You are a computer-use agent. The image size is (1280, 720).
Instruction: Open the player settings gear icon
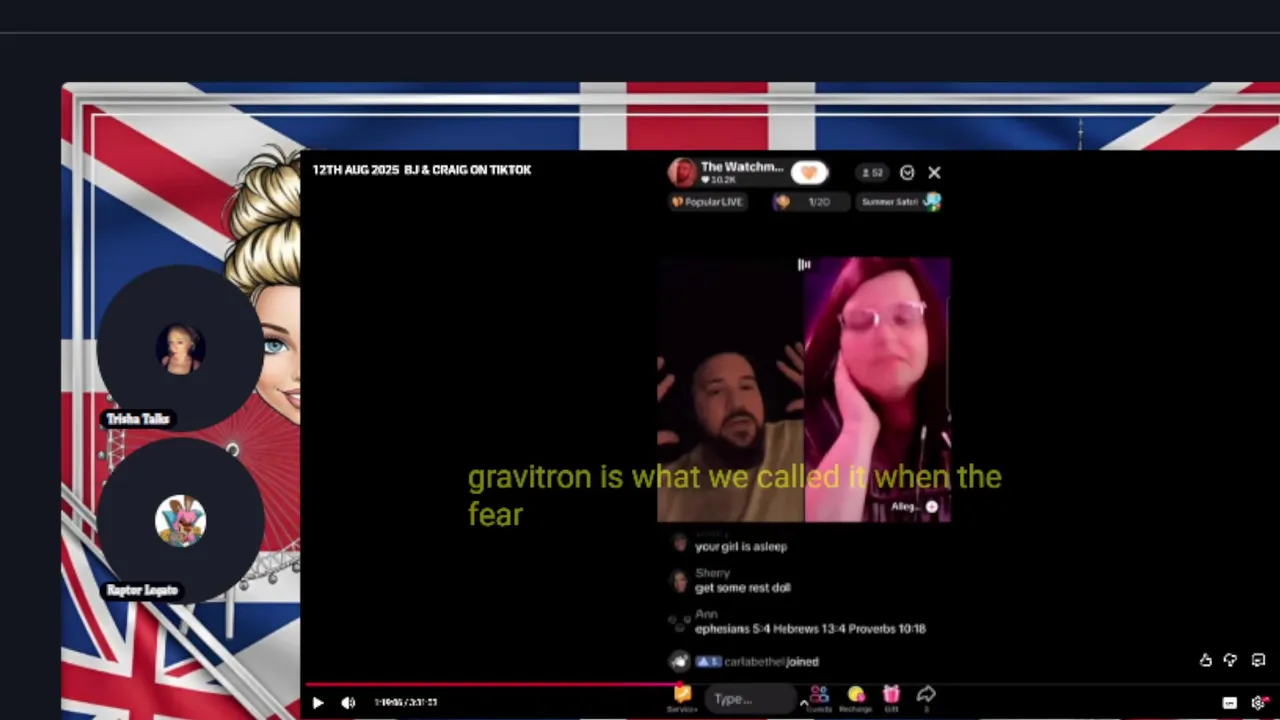point(1258,703)
